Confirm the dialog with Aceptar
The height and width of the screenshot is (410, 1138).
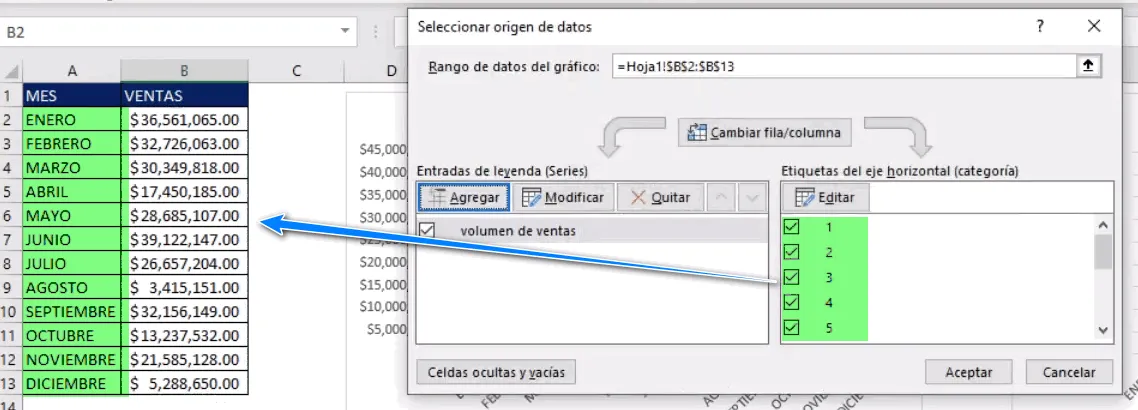[x=969, y=373]
